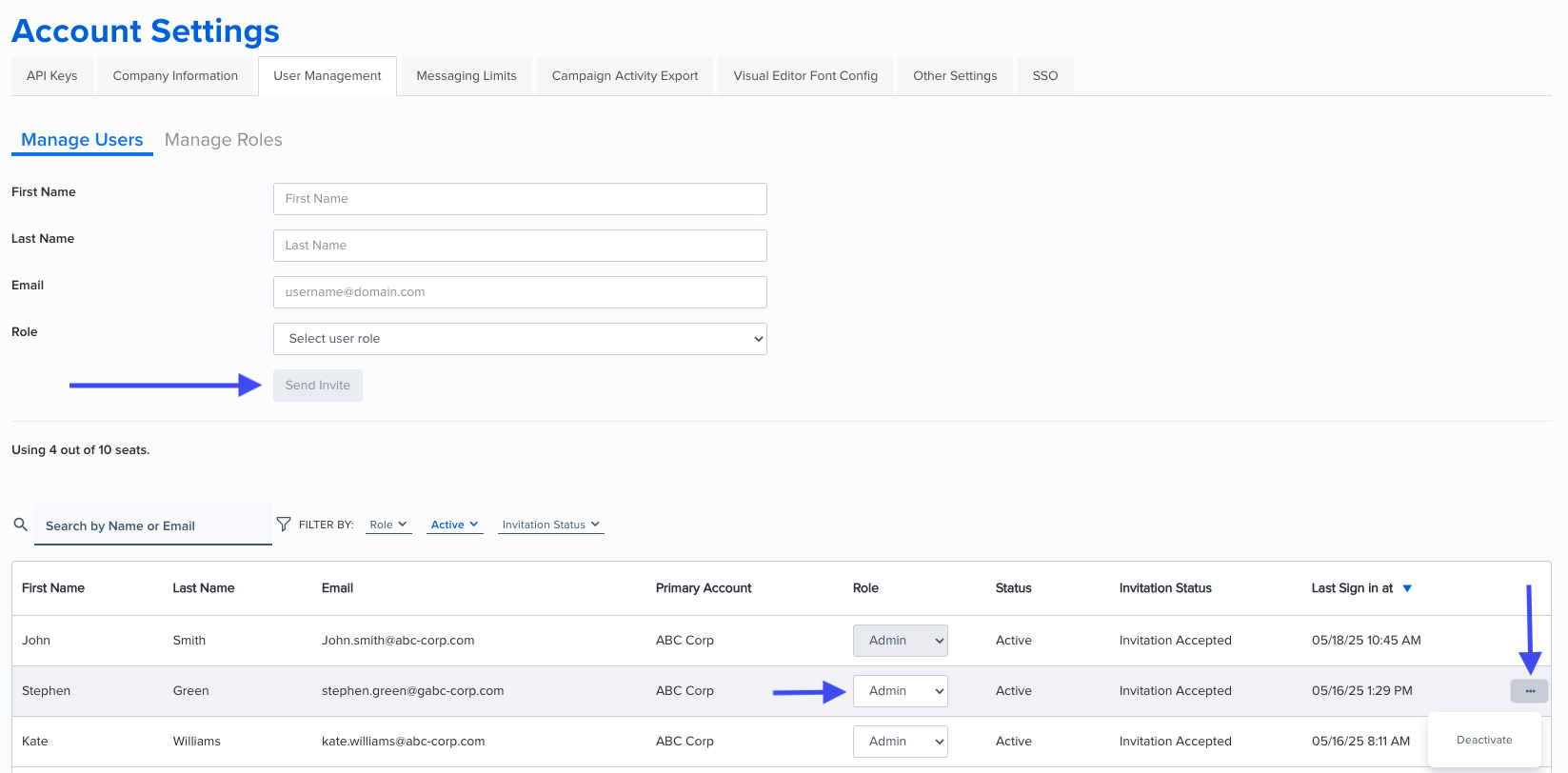Viewport: 1568px width, 773px height.
Task: Select John.smith@abc-corp.com email cell
Action: (x=398, y=641)
